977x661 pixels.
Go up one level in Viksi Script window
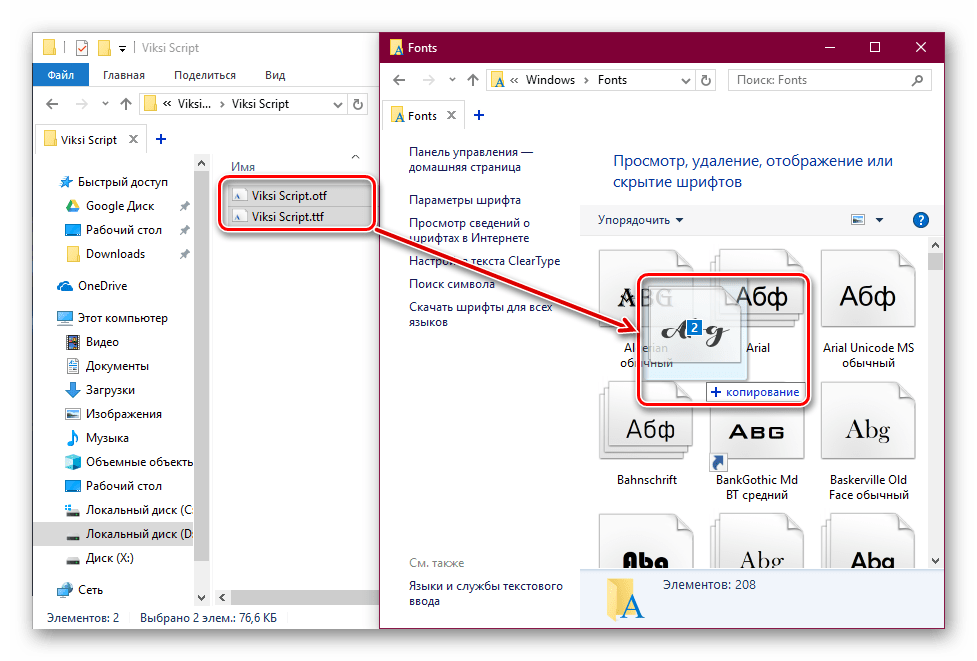tap(126, 104)
